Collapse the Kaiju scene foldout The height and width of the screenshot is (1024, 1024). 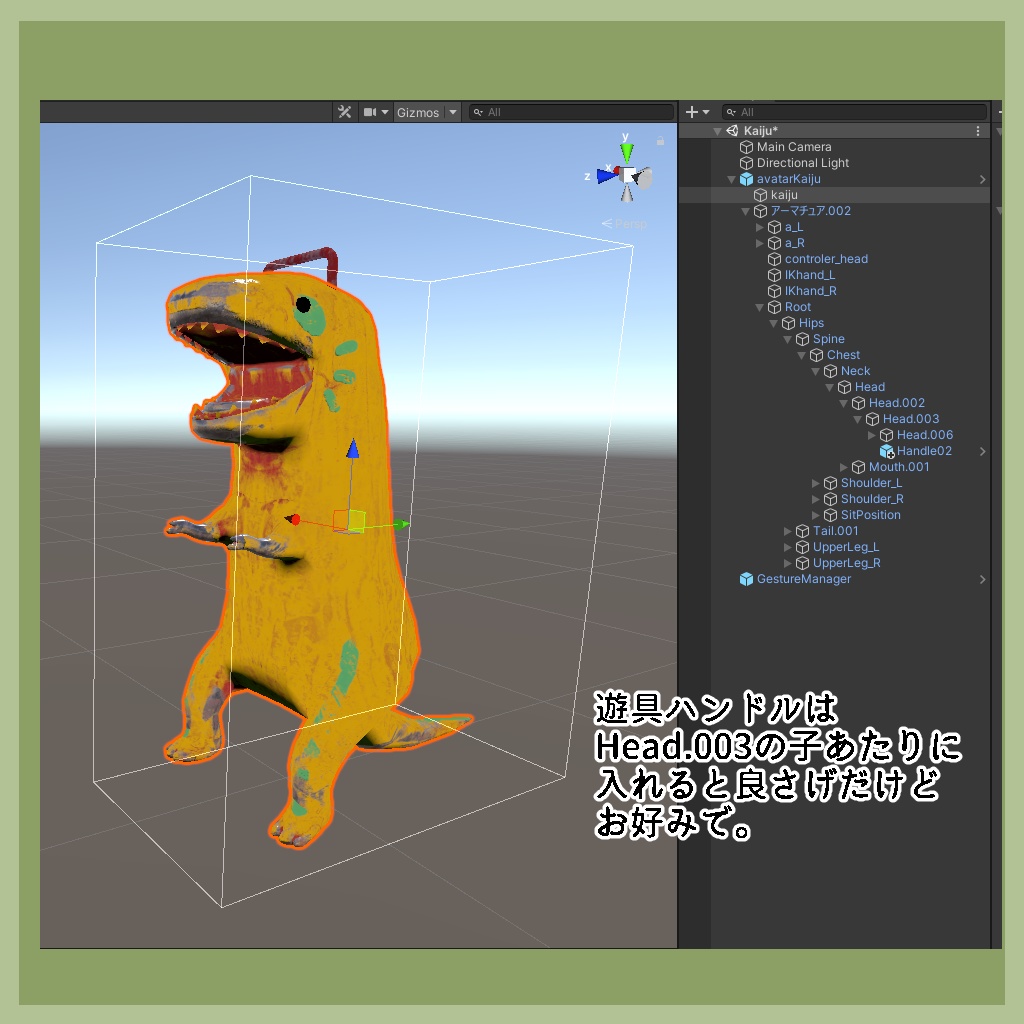[x=718, y=131]
